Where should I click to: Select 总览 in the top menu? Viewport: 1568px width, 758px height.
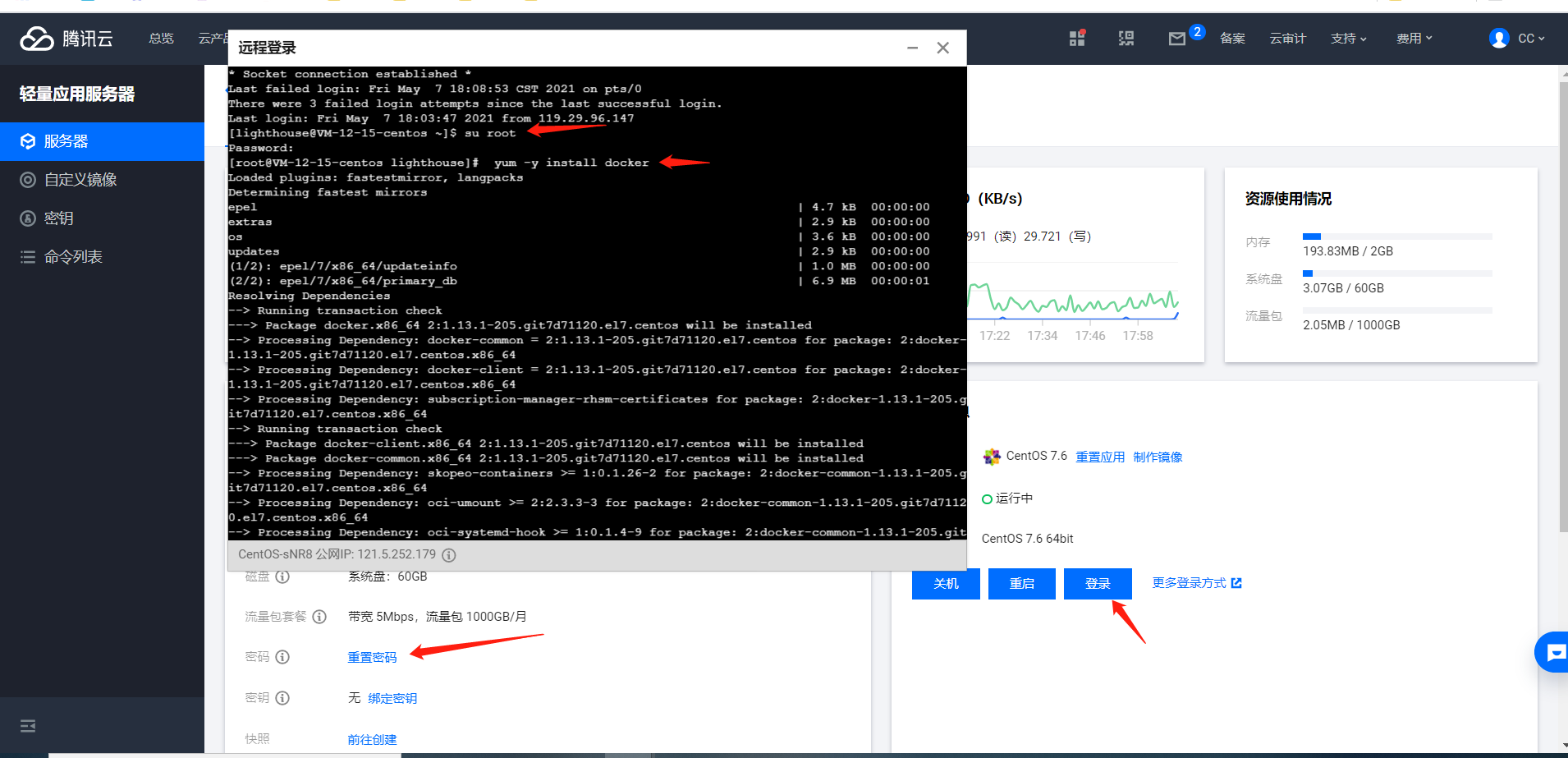click(x=161, y=38)
